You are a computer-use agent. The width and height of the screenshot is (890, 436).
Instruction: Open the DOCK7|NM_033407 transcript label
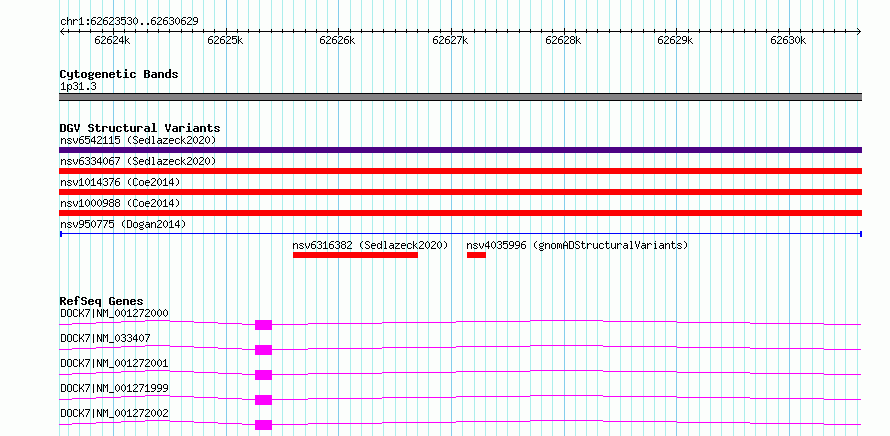[105, 338]
